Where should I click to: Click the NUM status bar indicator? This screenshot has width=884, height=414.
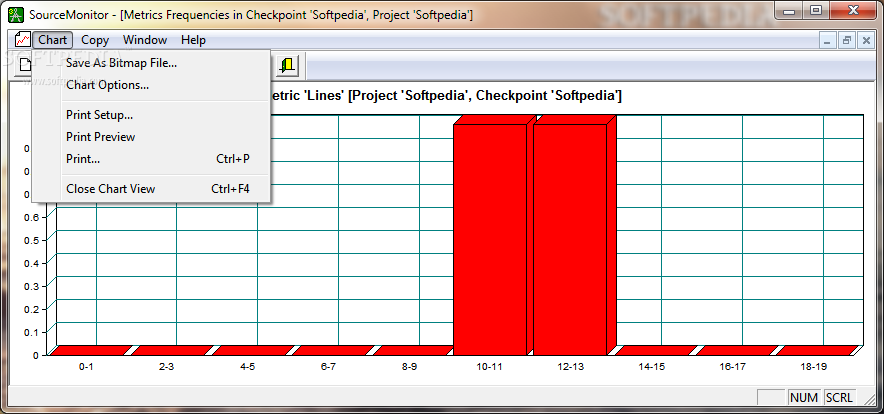click(x=804, y=398)
